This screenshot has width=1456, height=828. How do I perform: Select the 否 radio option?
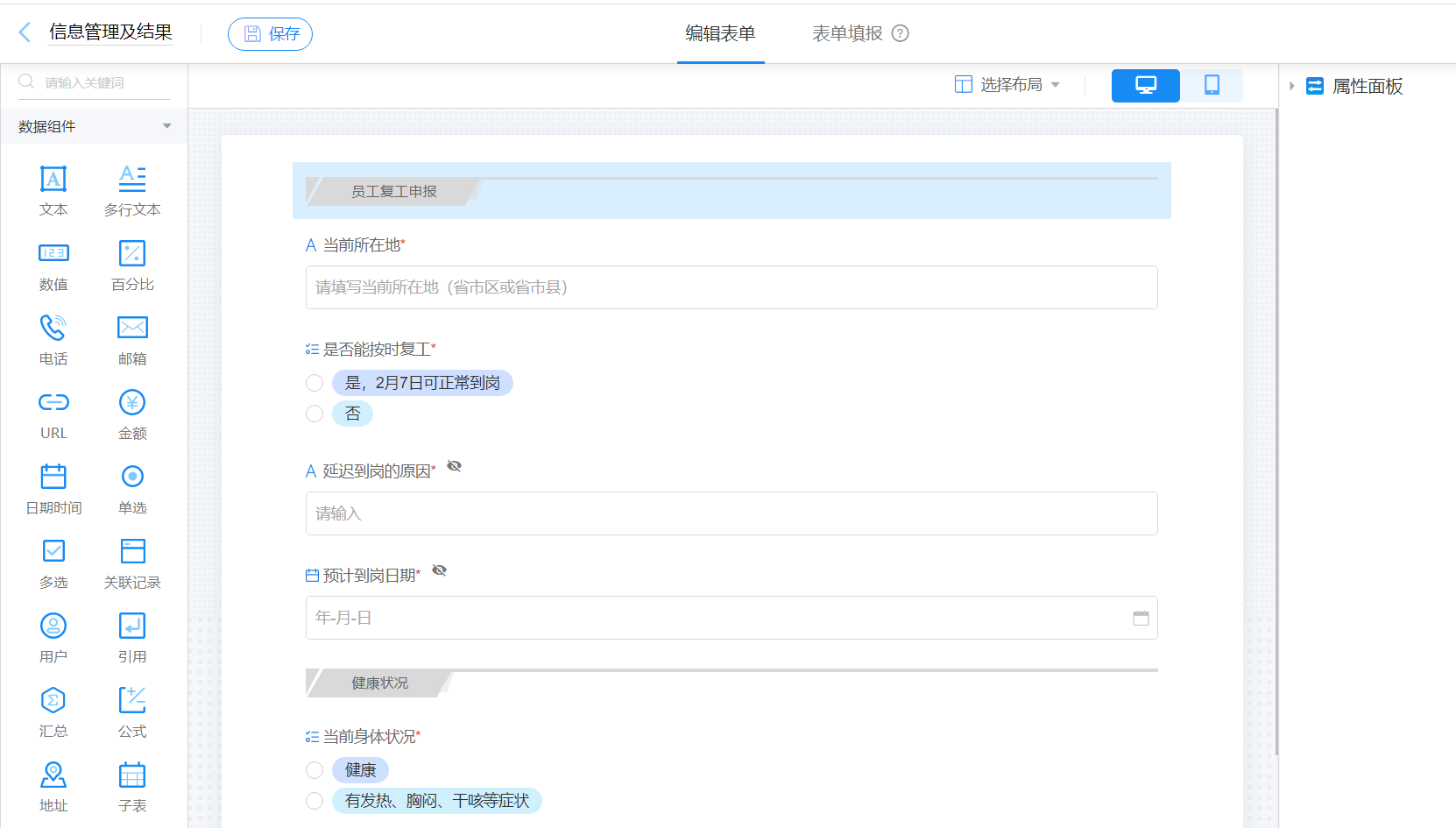(315, 414)
